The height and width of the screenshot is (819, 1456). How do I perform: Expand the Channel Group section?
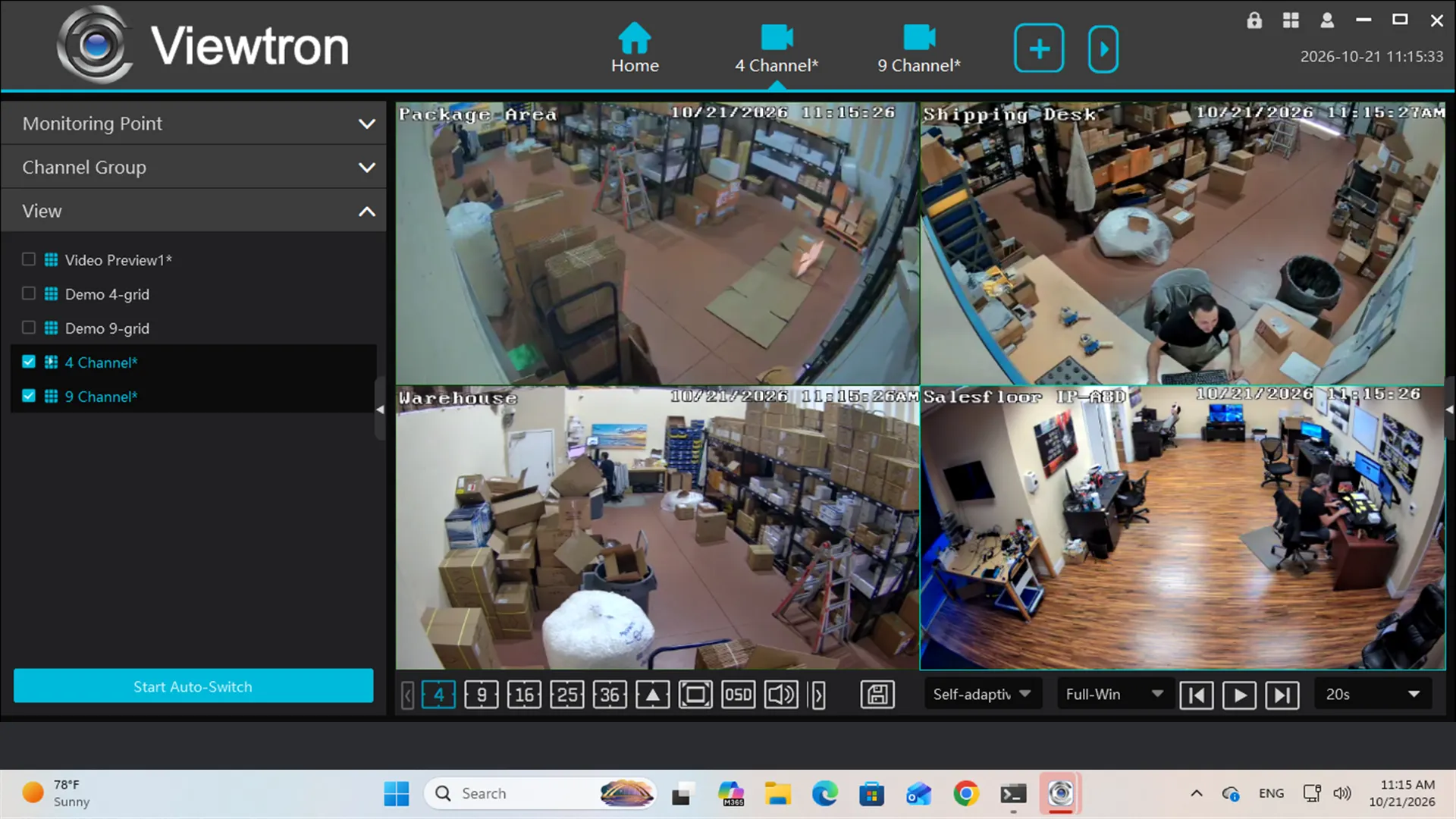tap(193, 168)
